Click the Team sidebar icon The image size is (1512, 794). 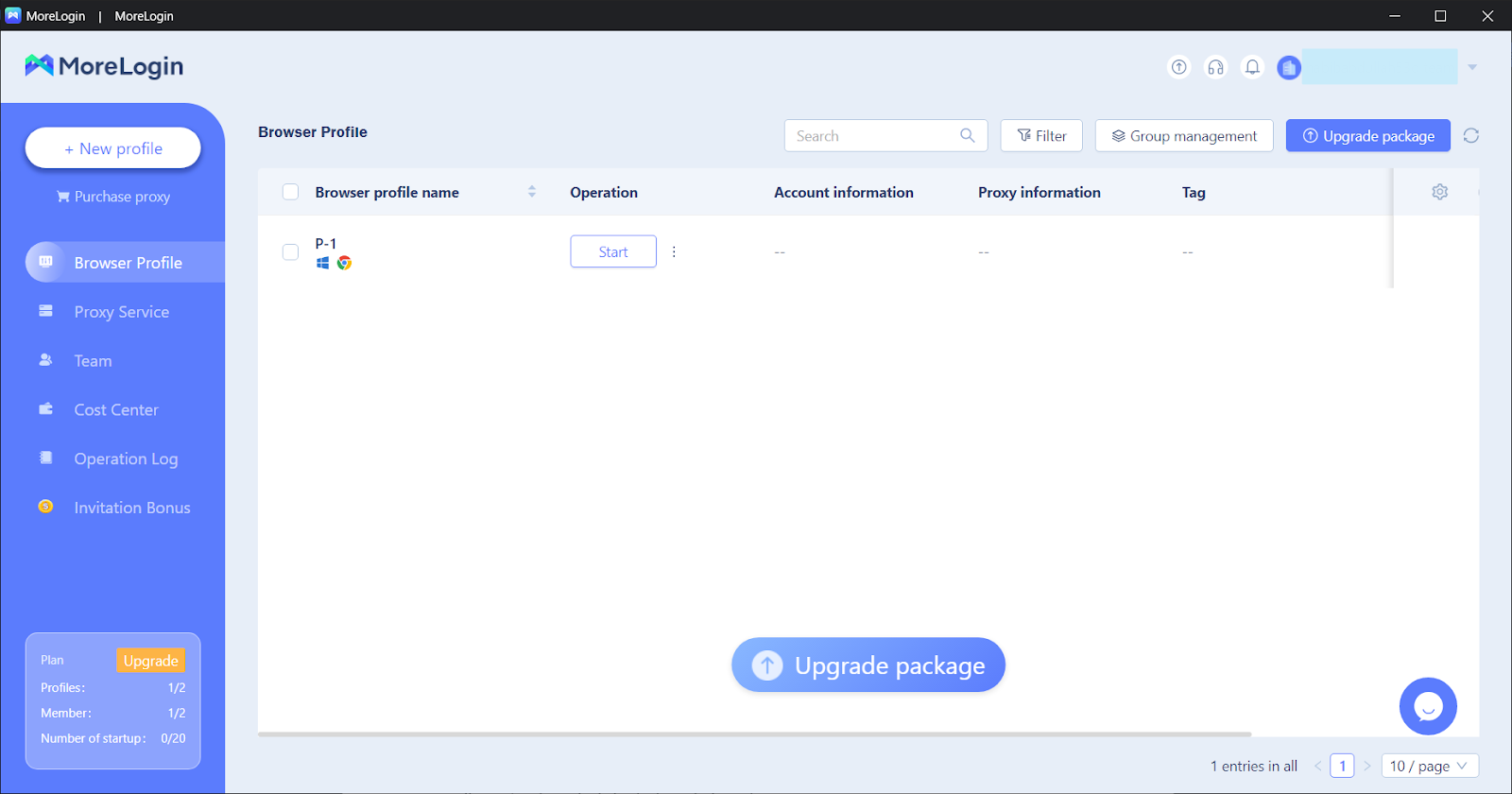(45, 360)
